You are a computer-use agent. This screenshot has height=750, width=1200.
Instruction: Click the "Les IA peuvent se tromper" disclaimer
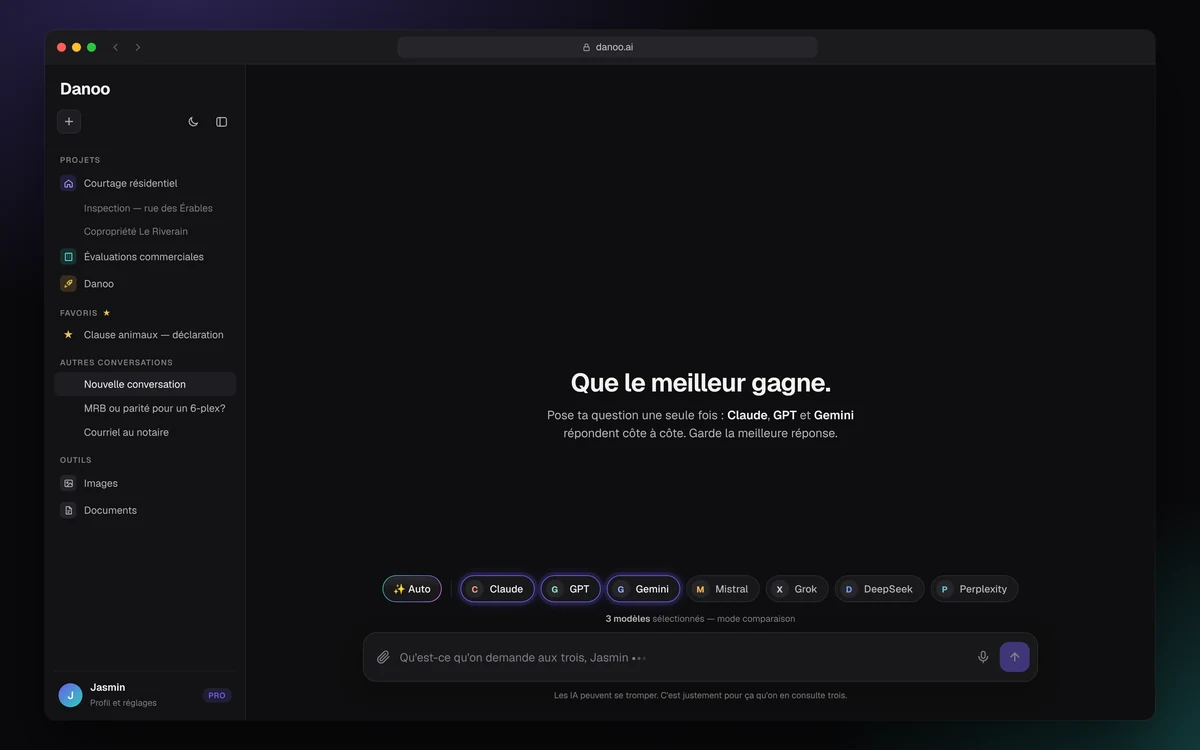(700, 695)
